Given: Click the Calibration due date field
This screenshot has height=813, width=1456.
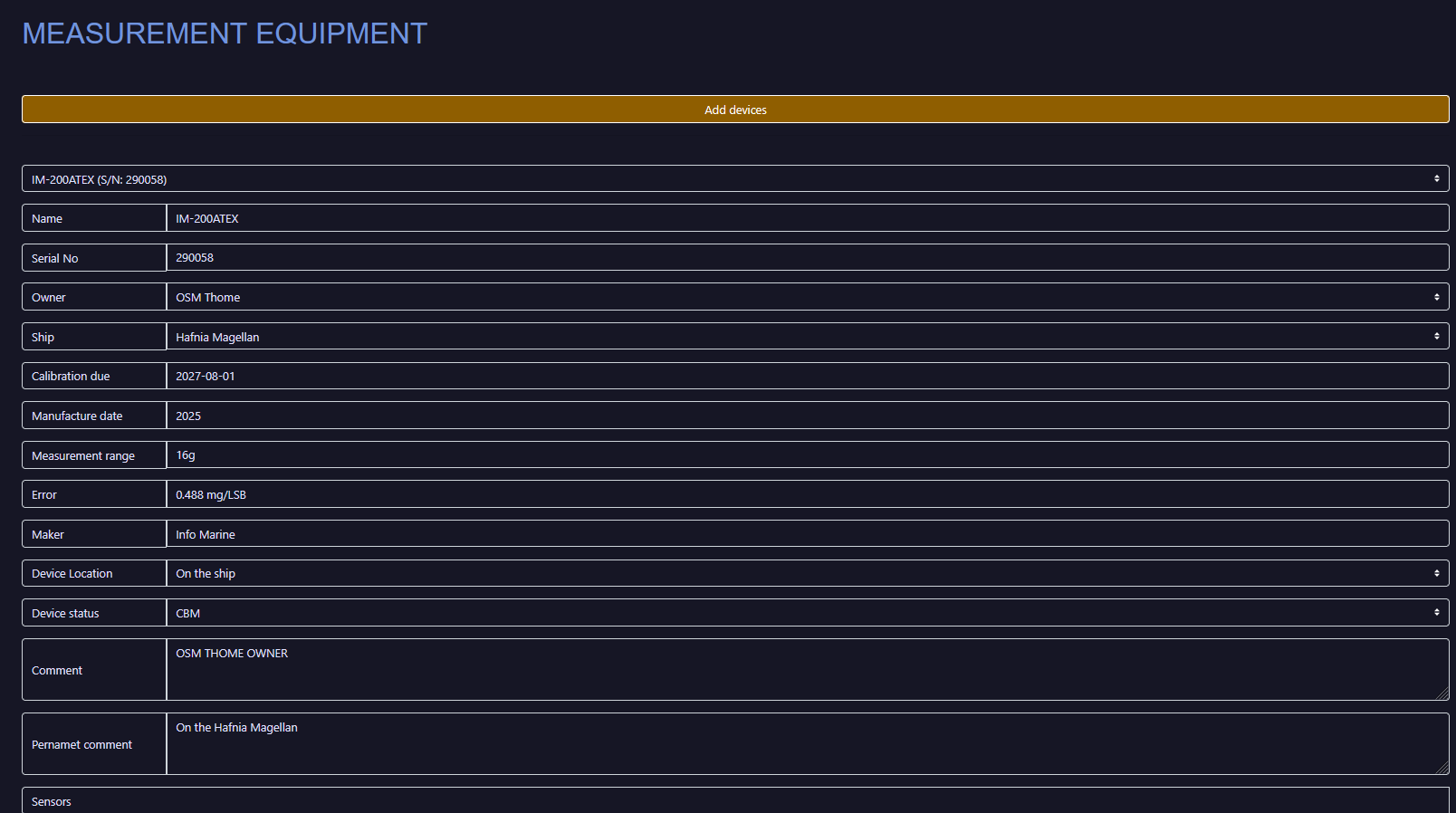Looking at the screenshot, I should [806, 376].
